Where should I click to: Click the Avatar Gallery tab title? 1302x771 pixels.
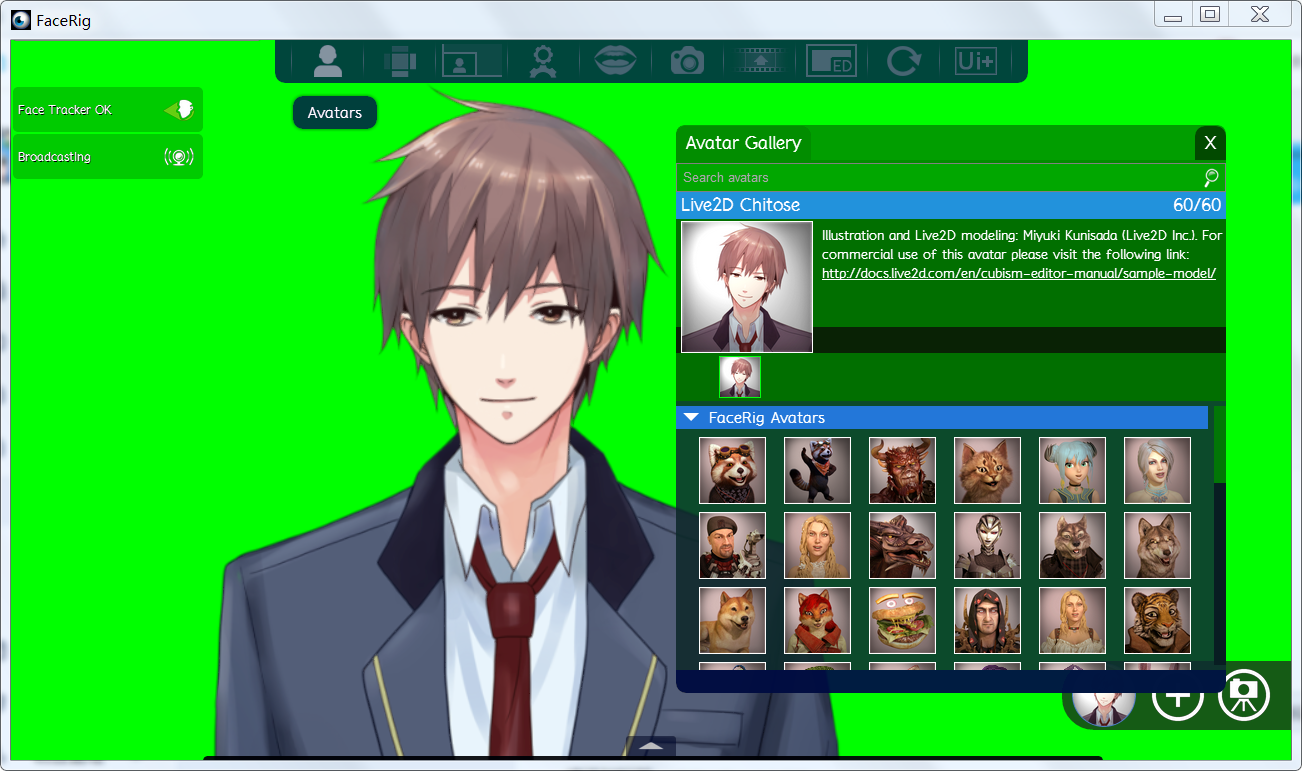click(x=743, y=143)
